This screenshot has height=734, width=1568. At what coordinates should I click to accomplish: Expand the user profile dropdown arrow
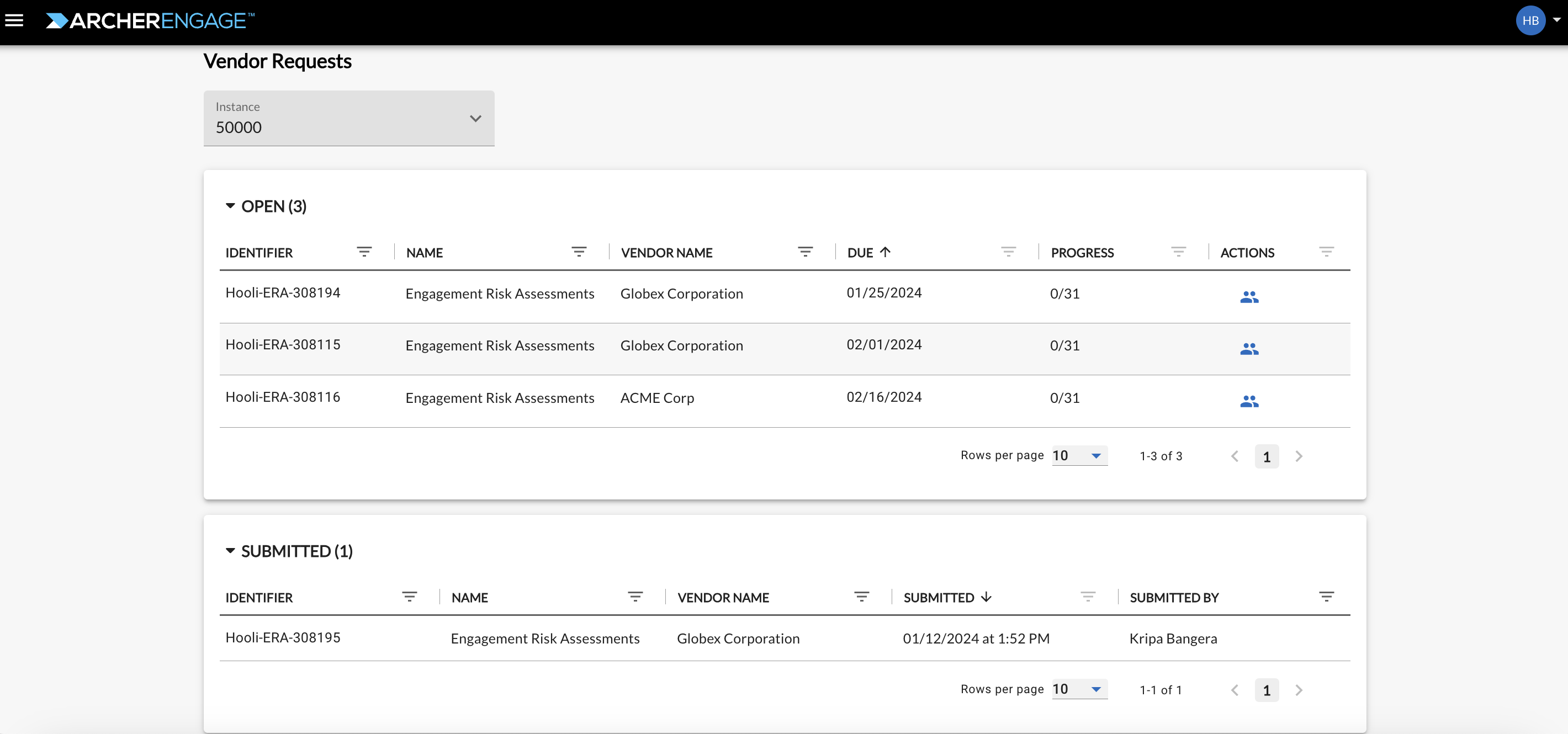1556,20
